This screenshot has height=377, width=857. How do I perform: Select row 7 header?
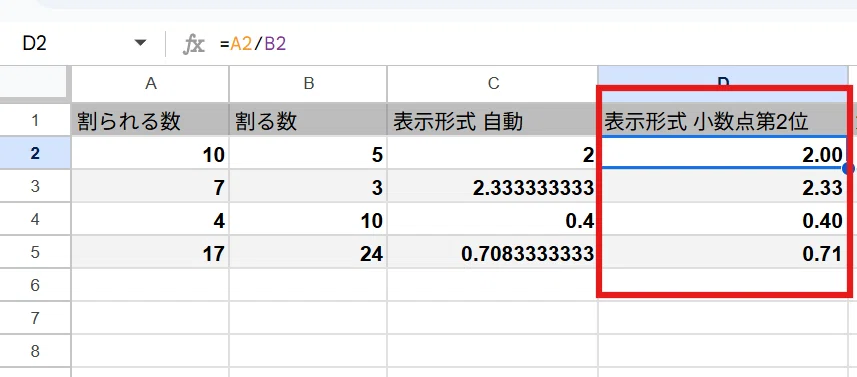coord(36,317)
